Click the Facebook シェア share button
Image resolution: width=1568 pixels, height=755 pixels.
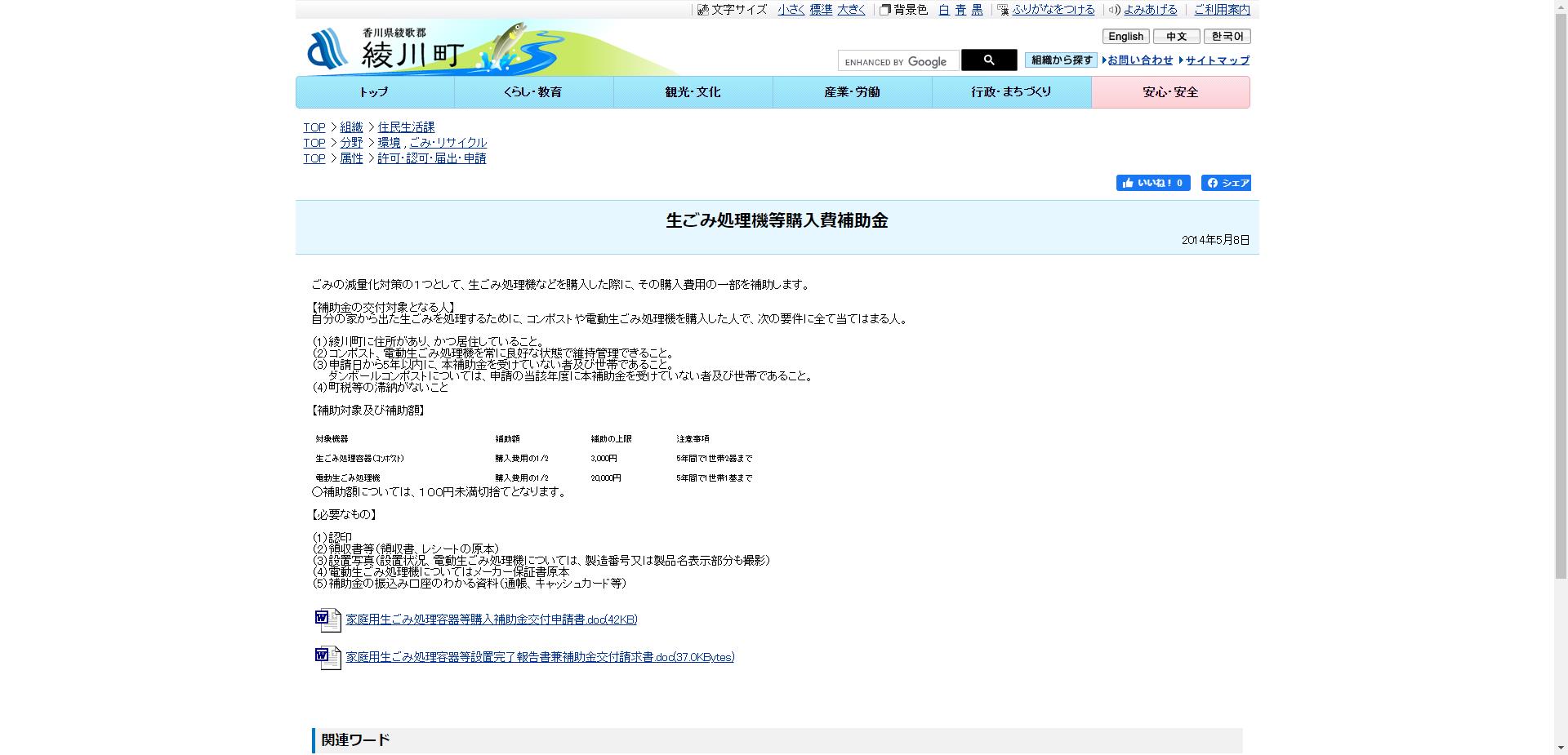click(1226, 183)
